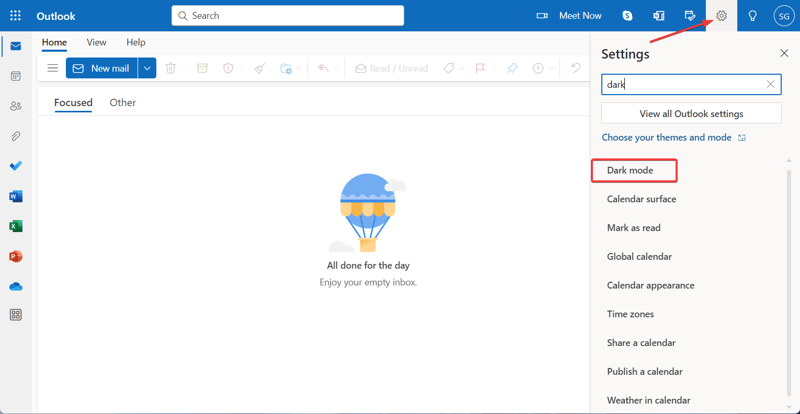The width and height of the screenshot is (800, 414).
Task: Click the Report shield icon
Action: click(228, 68)
